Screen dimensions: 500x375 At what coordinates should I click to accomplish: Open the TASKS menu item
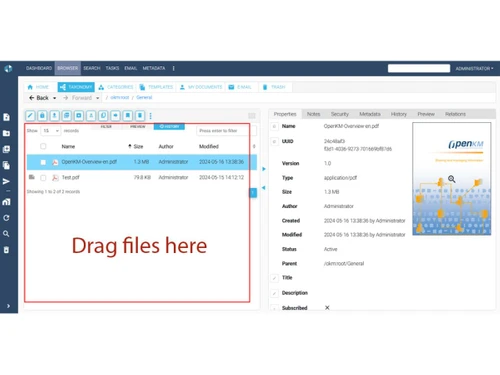tap(112, 68)
